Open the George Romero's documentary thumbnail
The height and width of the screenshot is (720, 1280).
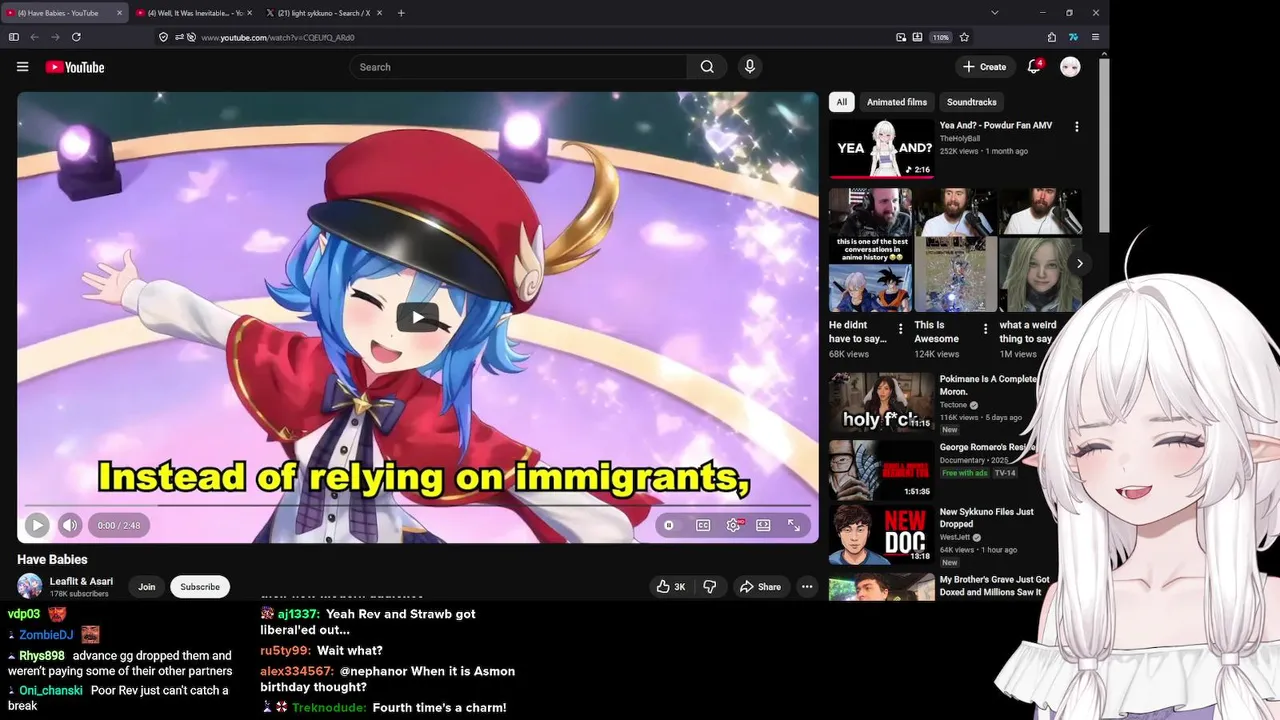pos(881,469)
